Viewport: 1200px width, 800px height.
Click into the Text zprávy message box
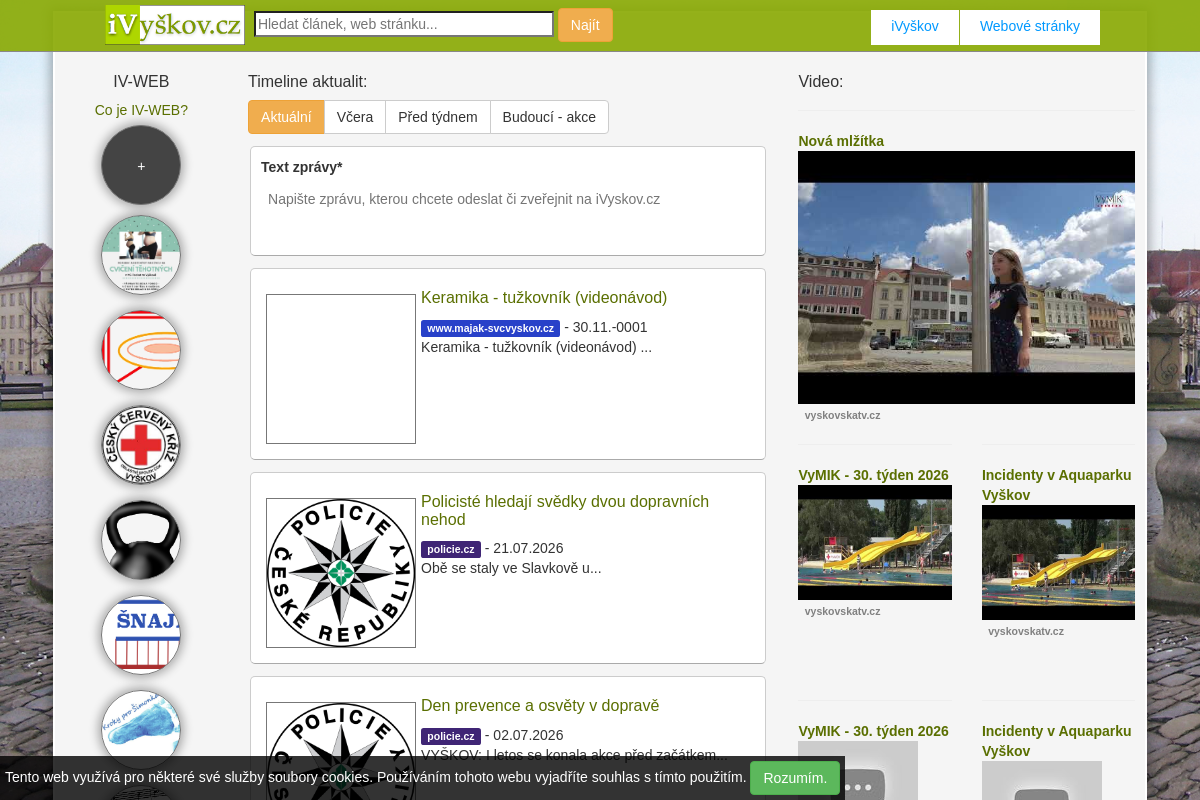(x=508, y=213)
